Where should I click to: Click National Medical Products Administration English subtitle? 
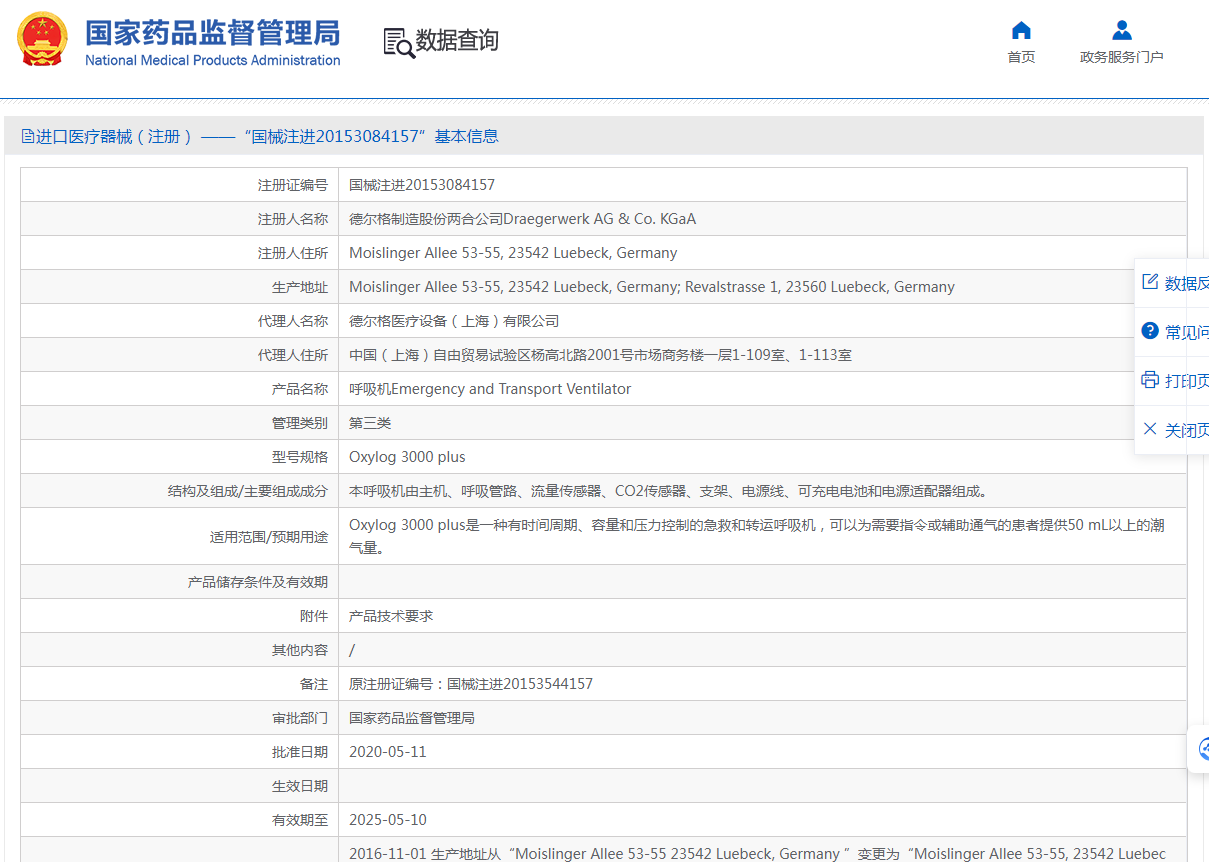tap(212, 60)
